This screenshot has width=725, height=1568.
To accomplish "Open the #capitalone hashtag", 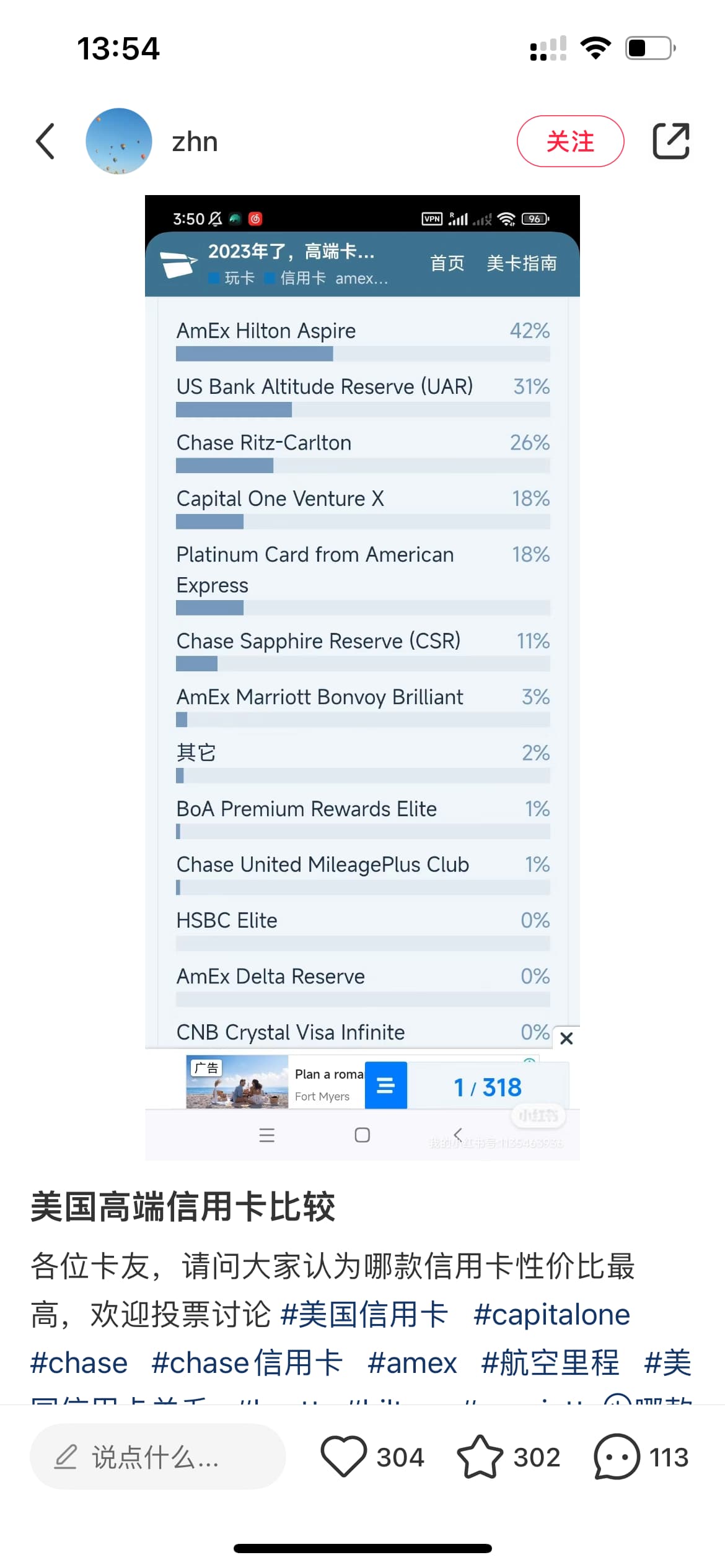I will pos(551,1314).
